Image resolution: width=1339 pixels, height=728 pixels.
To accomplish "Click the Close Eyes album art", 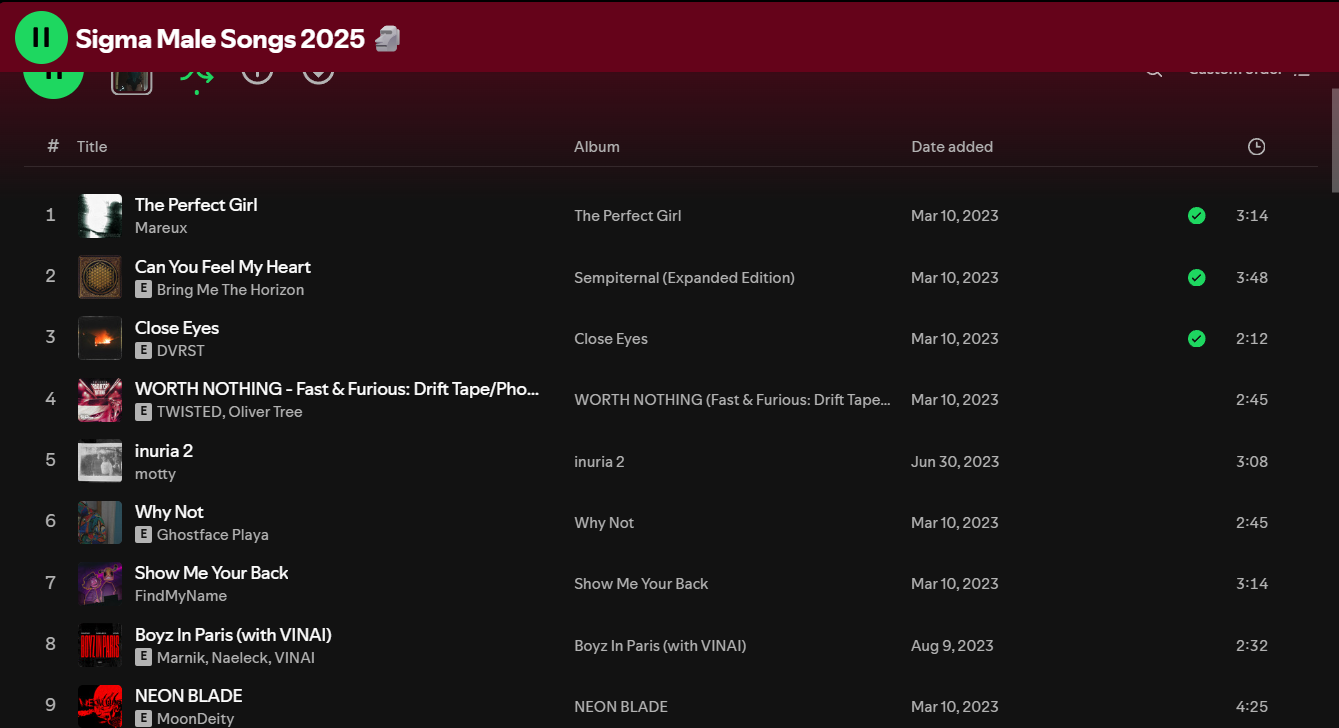I will tap(100, 339).
